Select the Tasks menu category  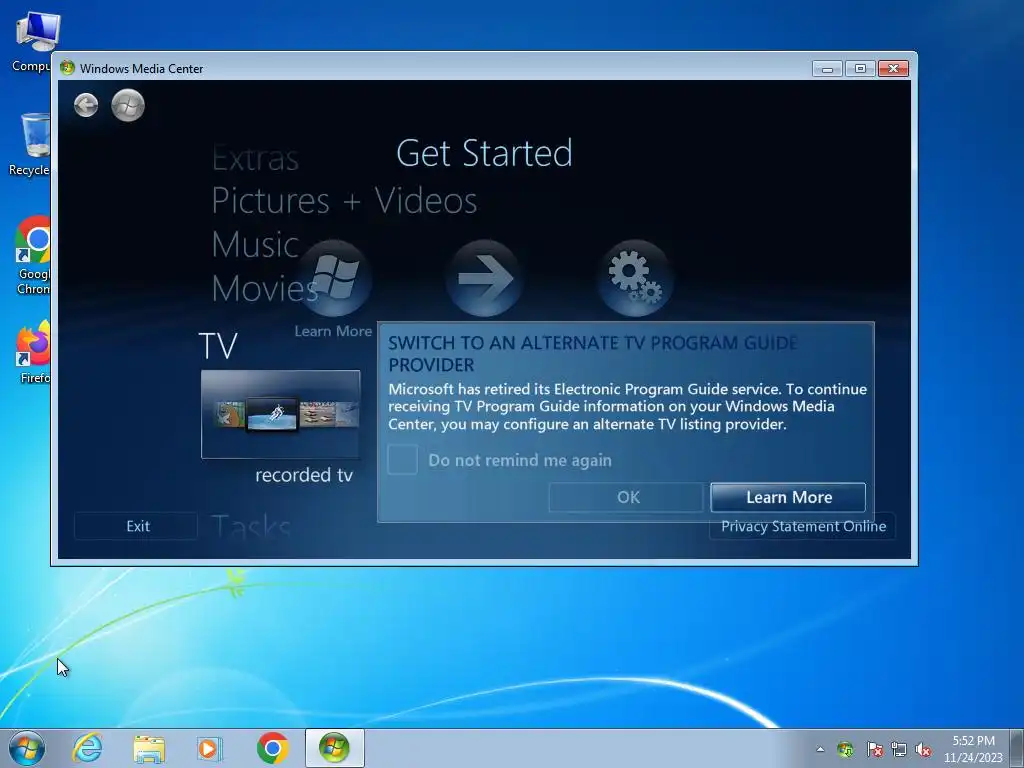(251, 526)
